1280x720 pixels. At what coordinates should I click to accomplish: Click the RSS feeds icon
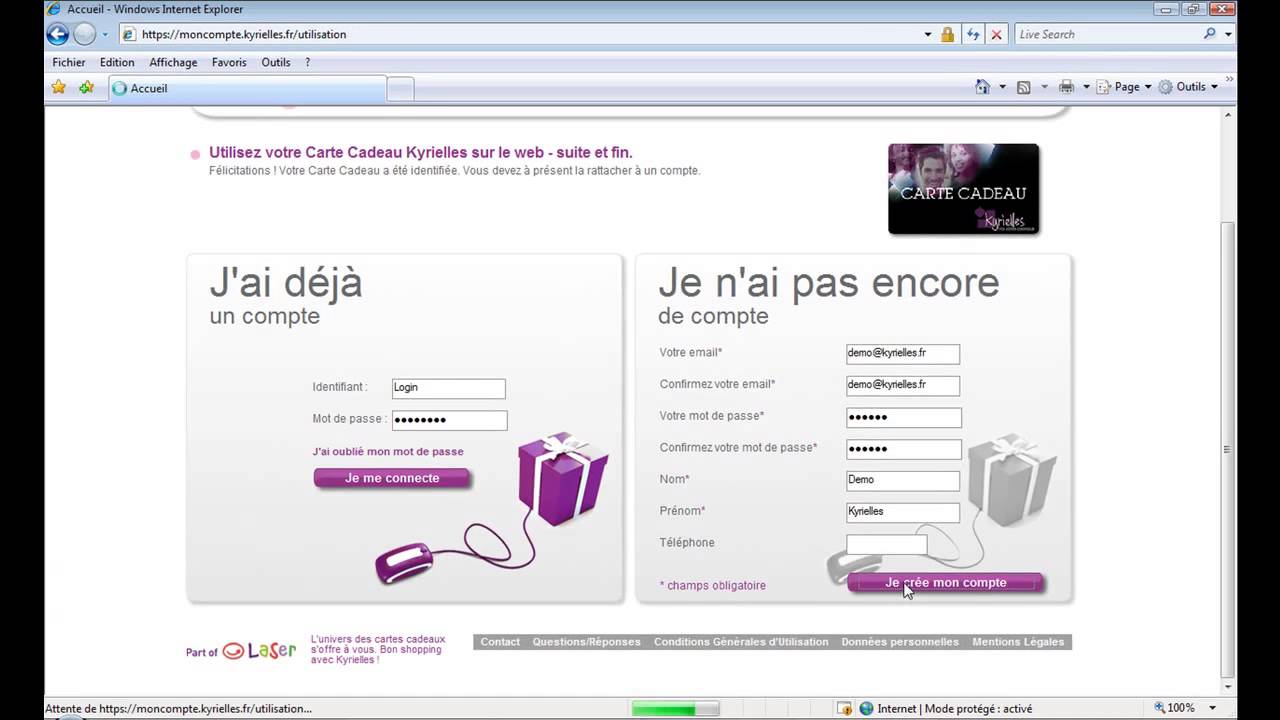pos(1024,88)
